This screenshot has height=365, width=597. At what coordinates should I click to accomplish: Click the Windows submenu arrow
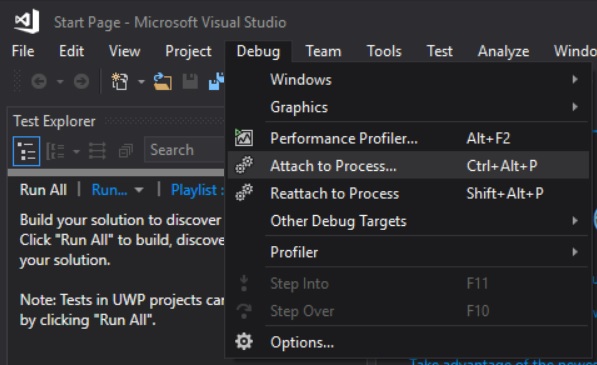575,79
